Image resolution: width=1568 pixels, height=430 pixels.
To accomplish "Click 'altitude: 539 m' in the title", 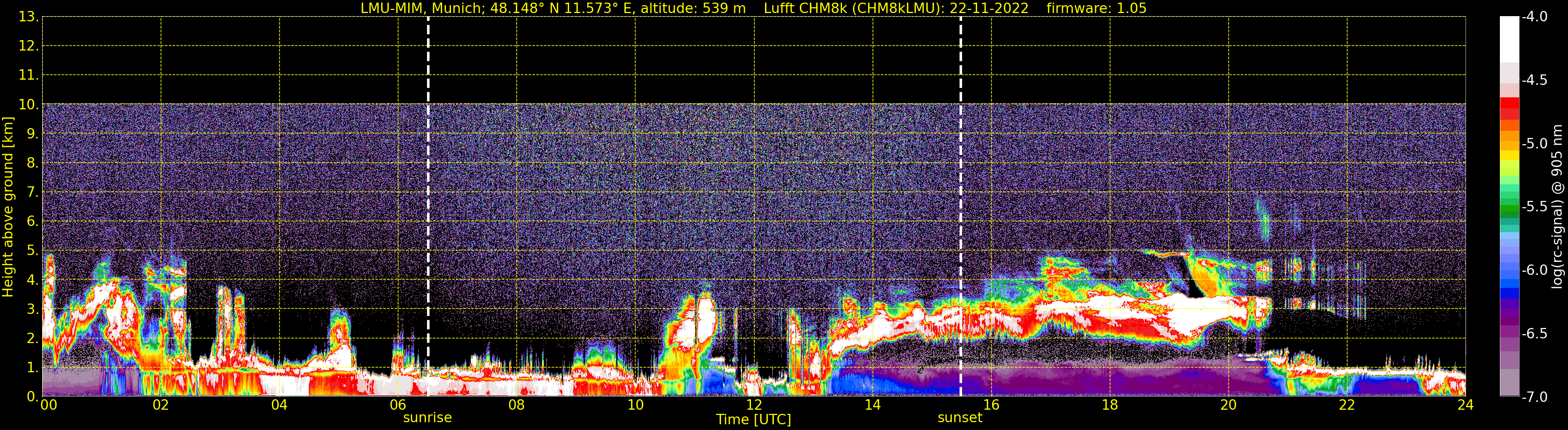I will click(x=693, y=8).
